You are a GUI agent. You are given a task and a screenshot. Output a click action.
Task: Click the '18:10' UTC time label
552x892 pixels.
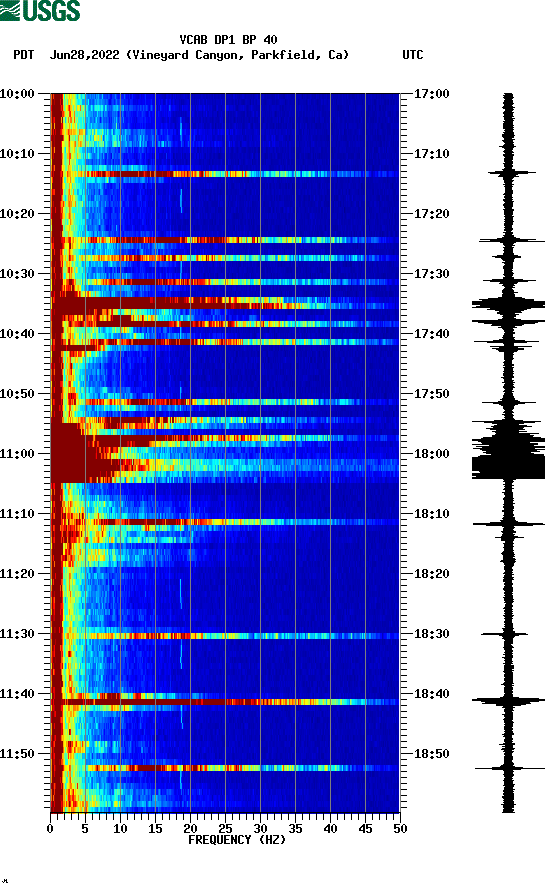click(431, 514)
